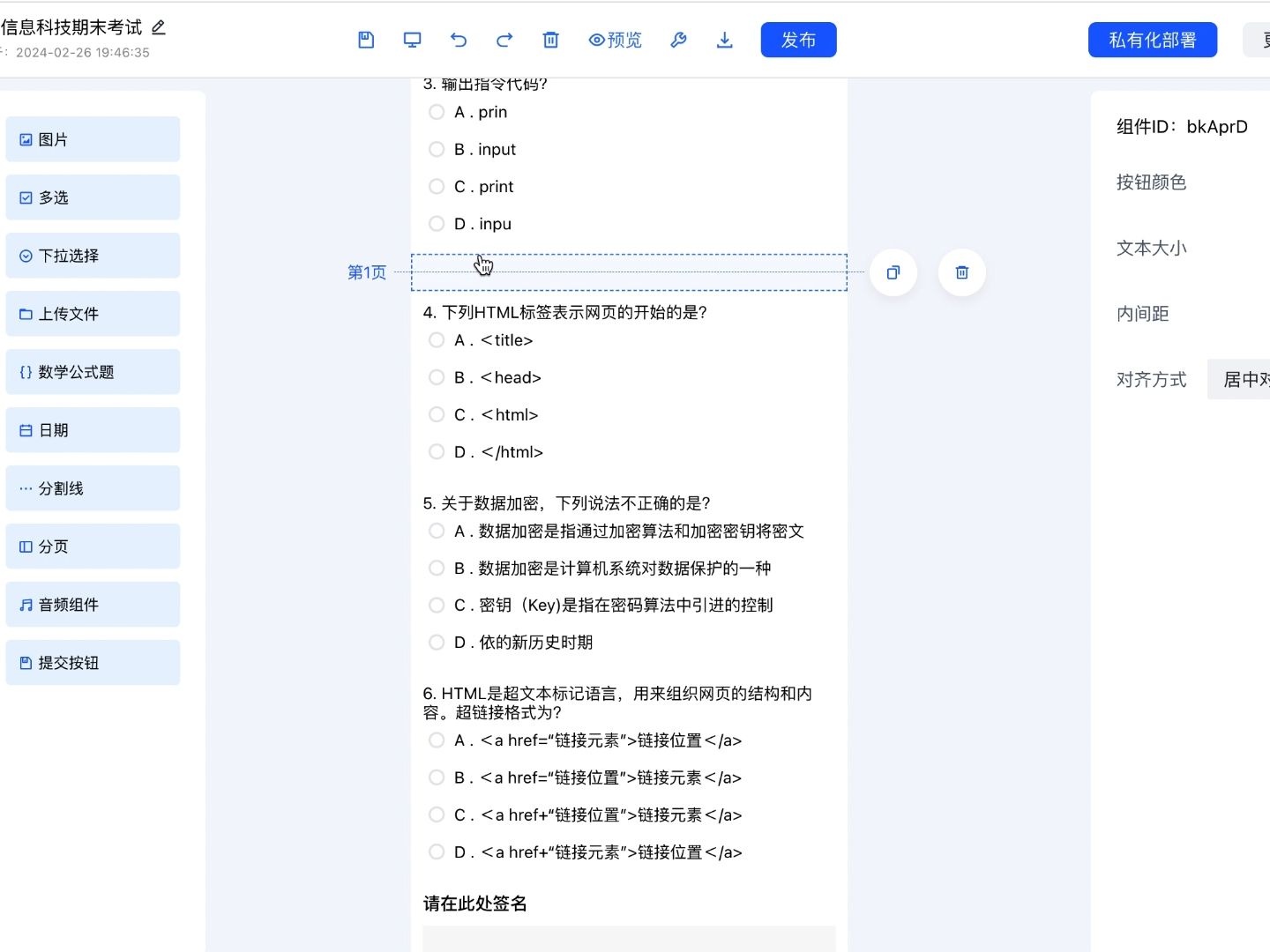Click question 5 text 关于数据加密
Screen dimensions: 1270x952
click(x=567, y=503)
